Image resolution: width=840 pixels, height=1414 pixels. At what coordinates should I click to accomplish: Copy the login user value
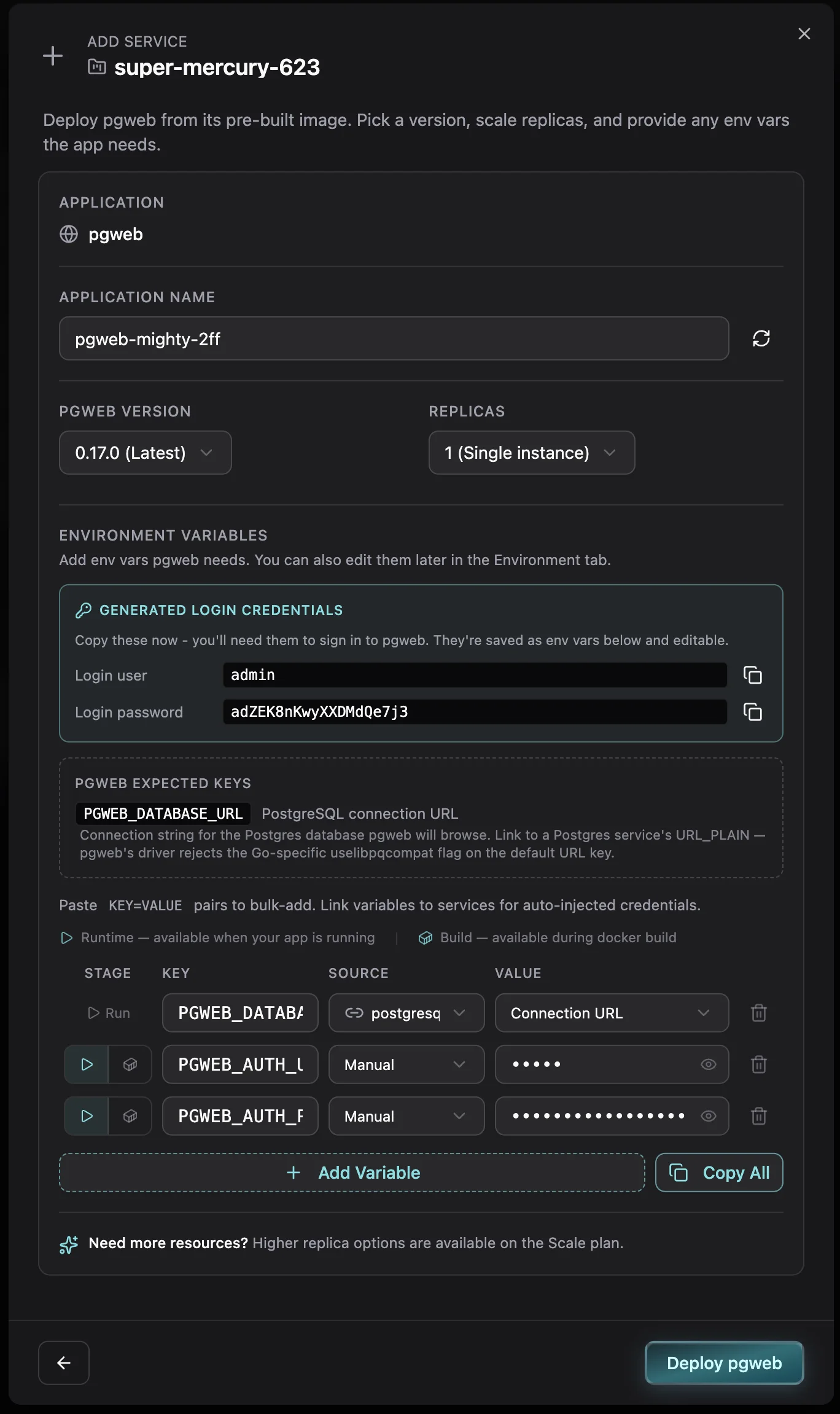click(x=752, y=675)
